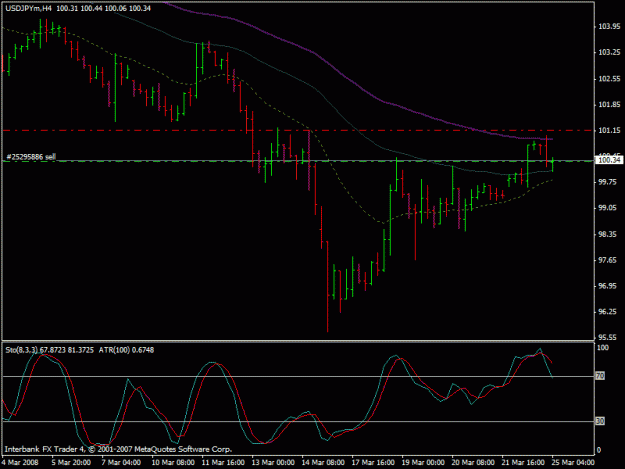
Task: Click the highlighted 100.34 current price tag
Action: pos(609,160)
